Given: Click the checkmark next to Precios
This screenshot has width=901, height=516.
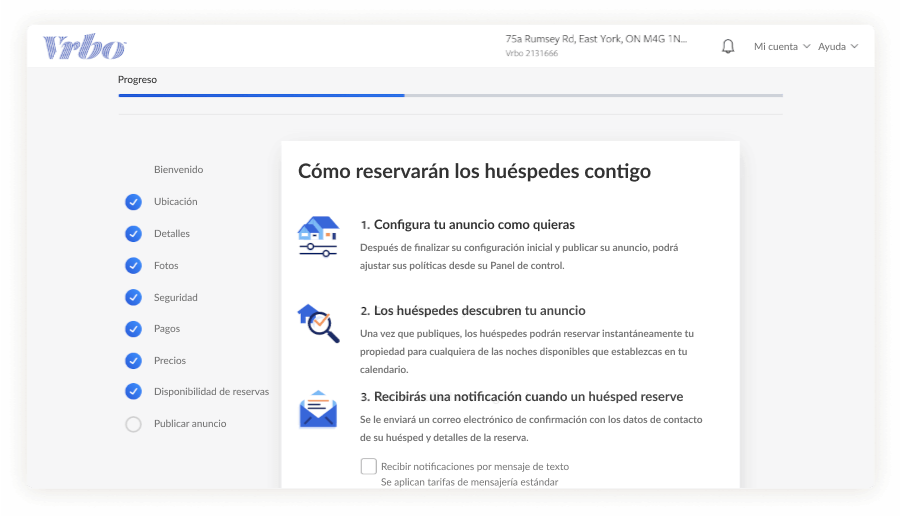Looking at the screenshot, I should (133, 360).
